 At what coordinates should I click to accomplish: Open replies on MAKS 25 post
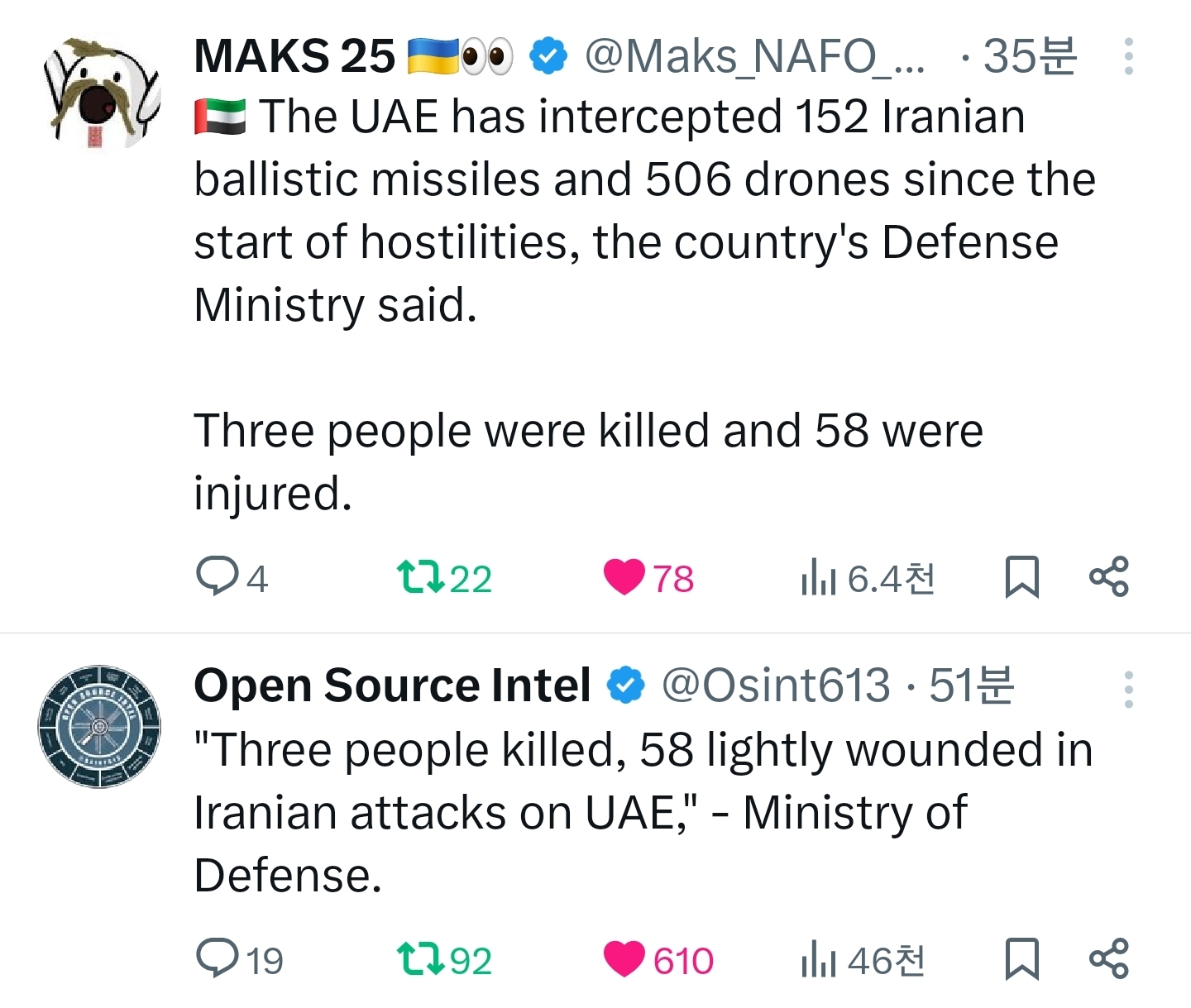(217, 576)
